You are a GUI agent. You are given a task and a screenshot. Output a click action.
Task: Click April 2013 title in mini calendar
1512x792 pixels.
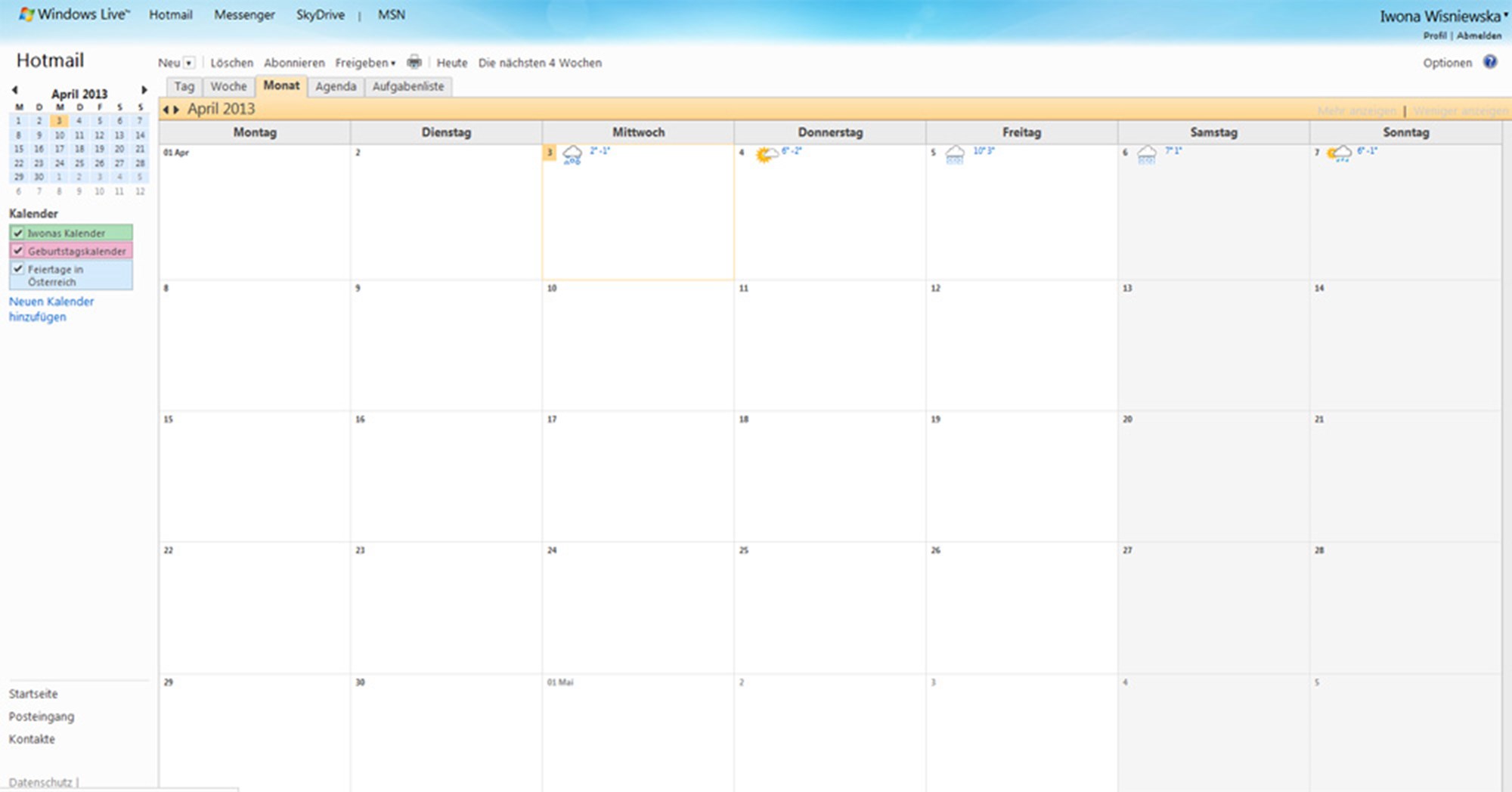(79, 94)
